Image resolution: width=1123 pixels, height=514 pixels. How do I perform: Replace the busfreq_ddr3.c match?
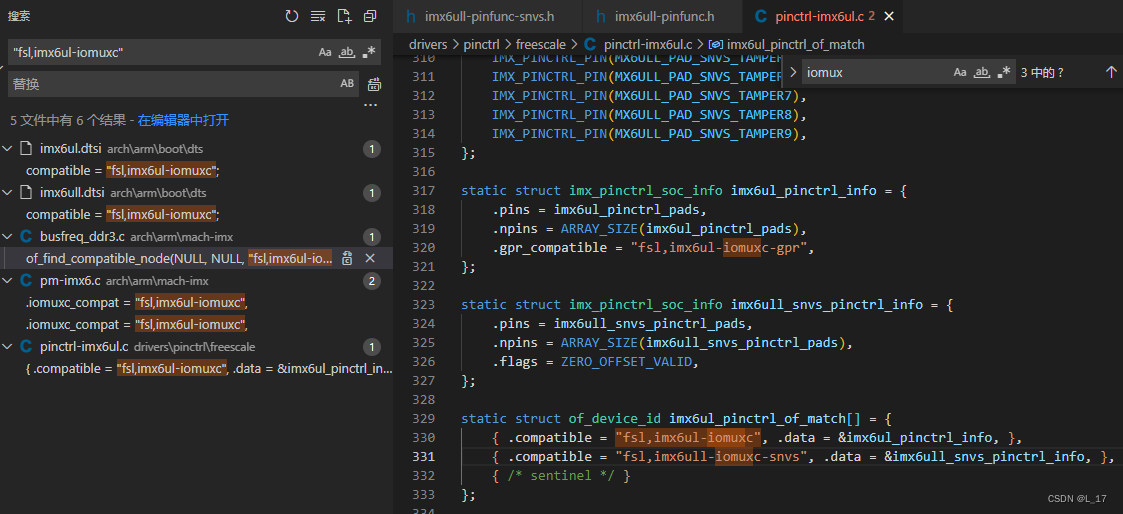tap(347, 258)
